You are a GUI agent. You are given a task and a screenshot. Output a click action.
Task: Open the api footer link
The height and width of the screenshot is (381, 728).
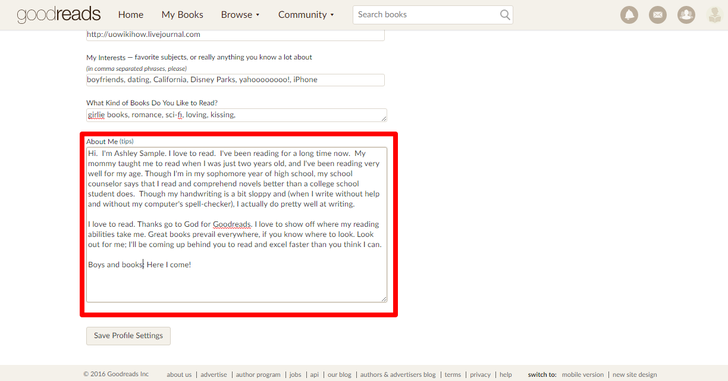tap(314, 375)
